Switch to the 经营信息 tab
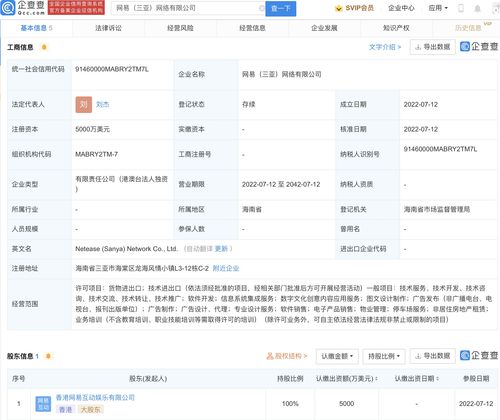The height and width of the screenshot is (420, 500). (252, 28)
